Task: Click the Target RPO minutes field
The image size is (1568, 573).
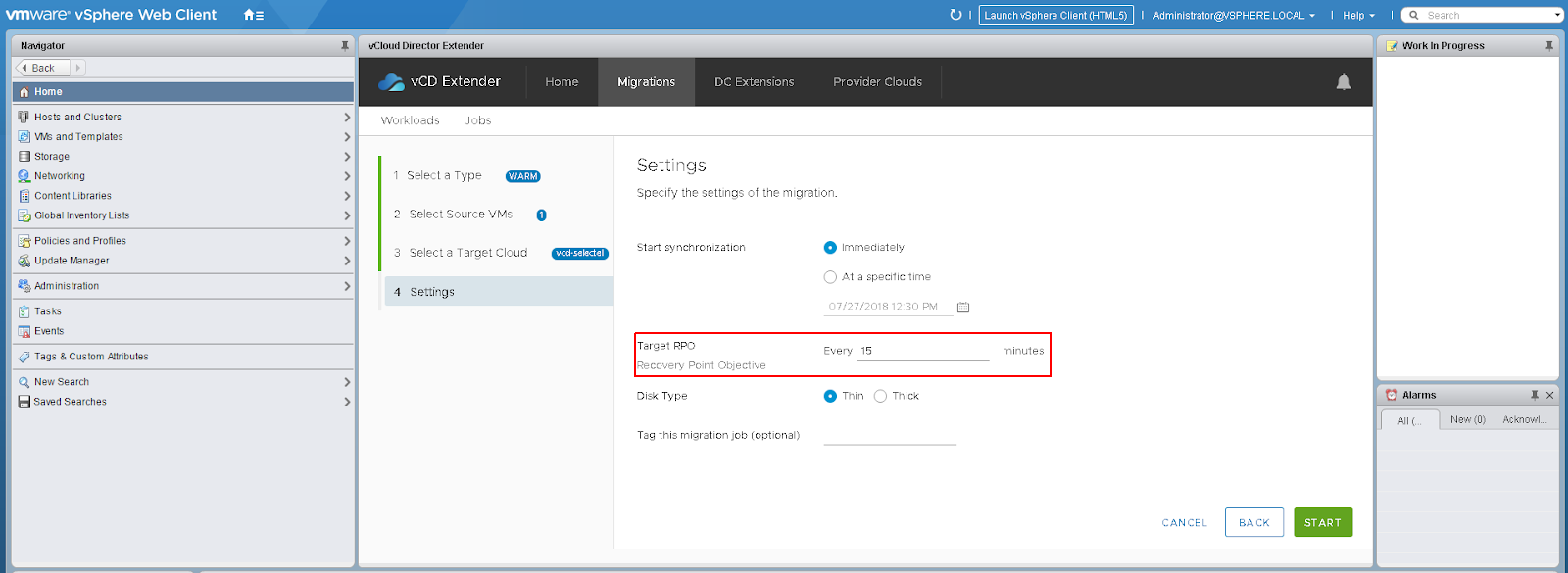Action: tap(923, 351)
